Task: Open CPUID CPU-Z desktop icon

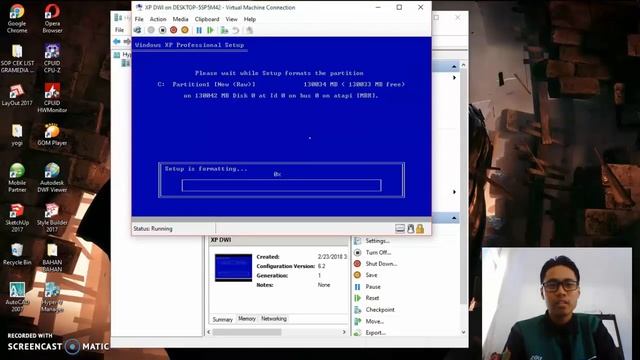Action: click(52, 58)
